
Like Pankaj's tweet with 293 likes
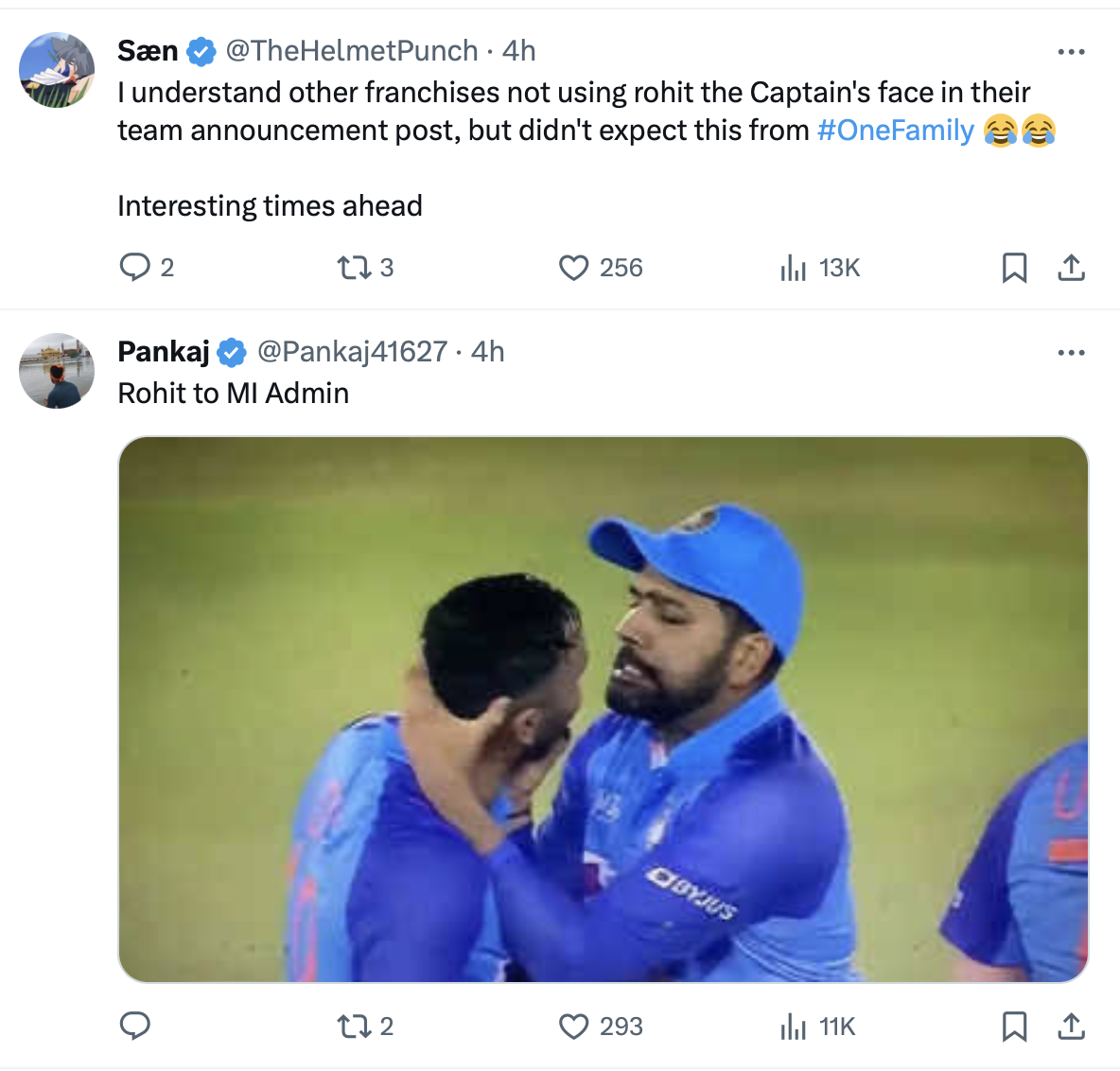tap(574, 1027)
